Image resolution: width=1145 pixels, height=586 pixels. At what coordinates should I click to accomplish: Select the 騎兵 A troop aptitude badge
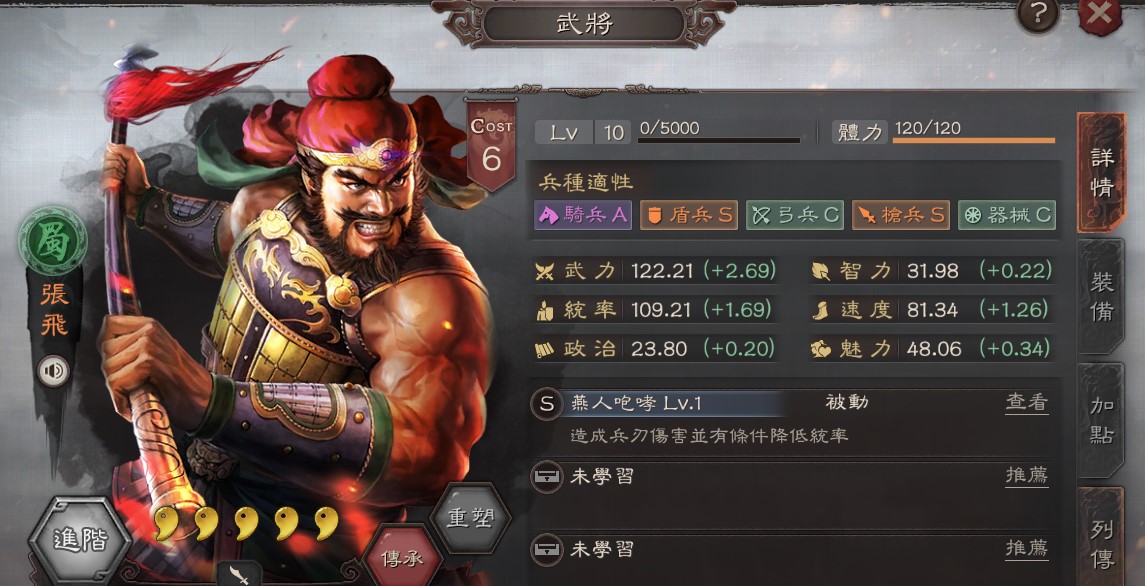click(x=583, y=215)
